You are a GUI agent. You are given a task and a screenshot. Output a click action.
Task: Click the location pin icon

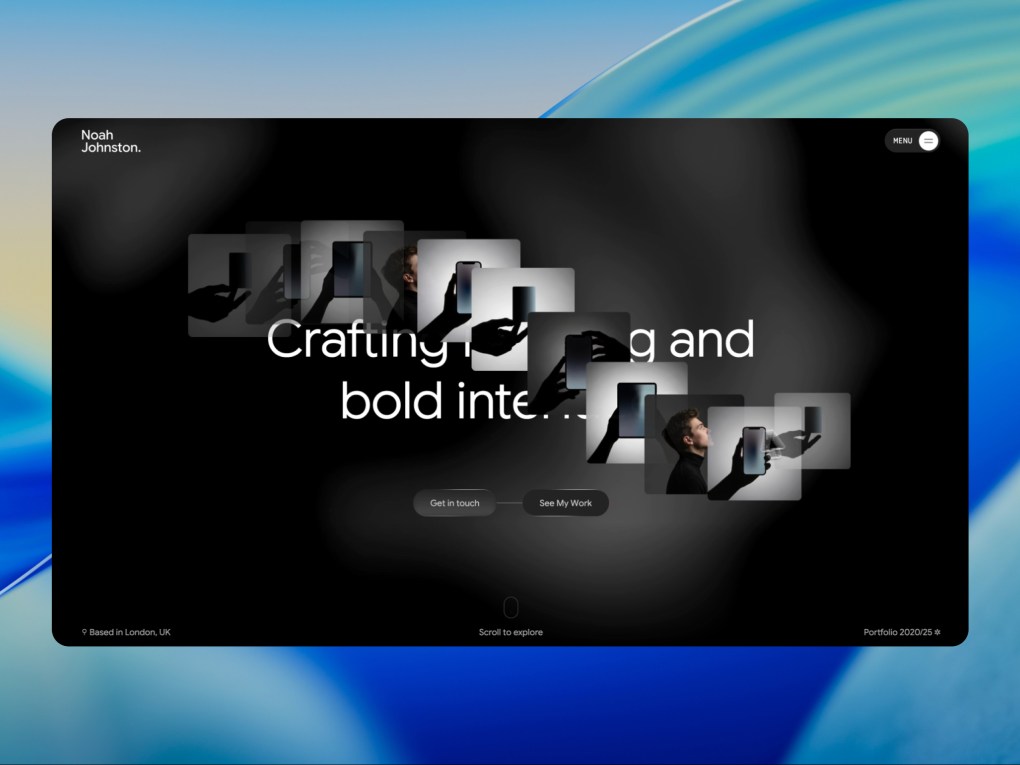[85, 632]
